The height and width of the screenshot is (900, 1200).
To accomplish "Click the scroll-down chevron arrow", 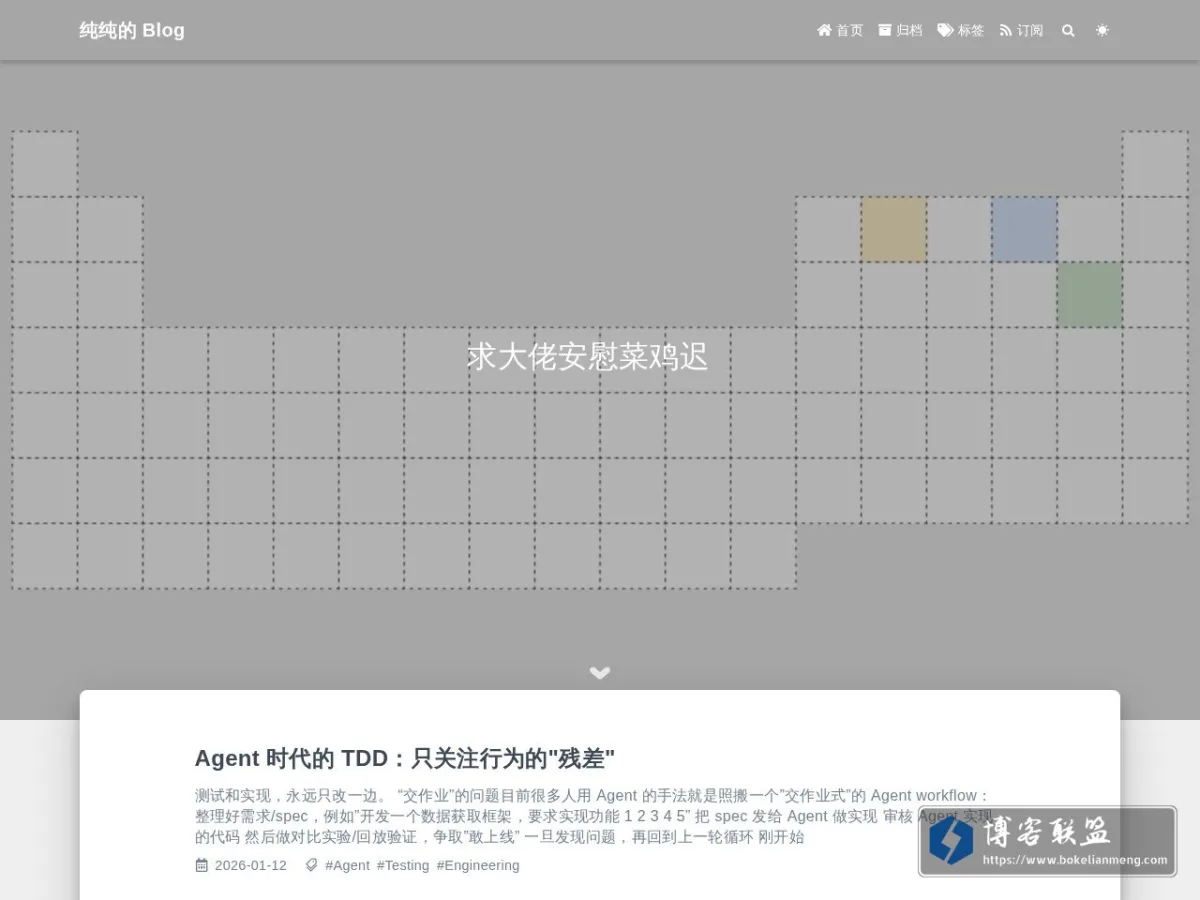I will tap(600, 673).
